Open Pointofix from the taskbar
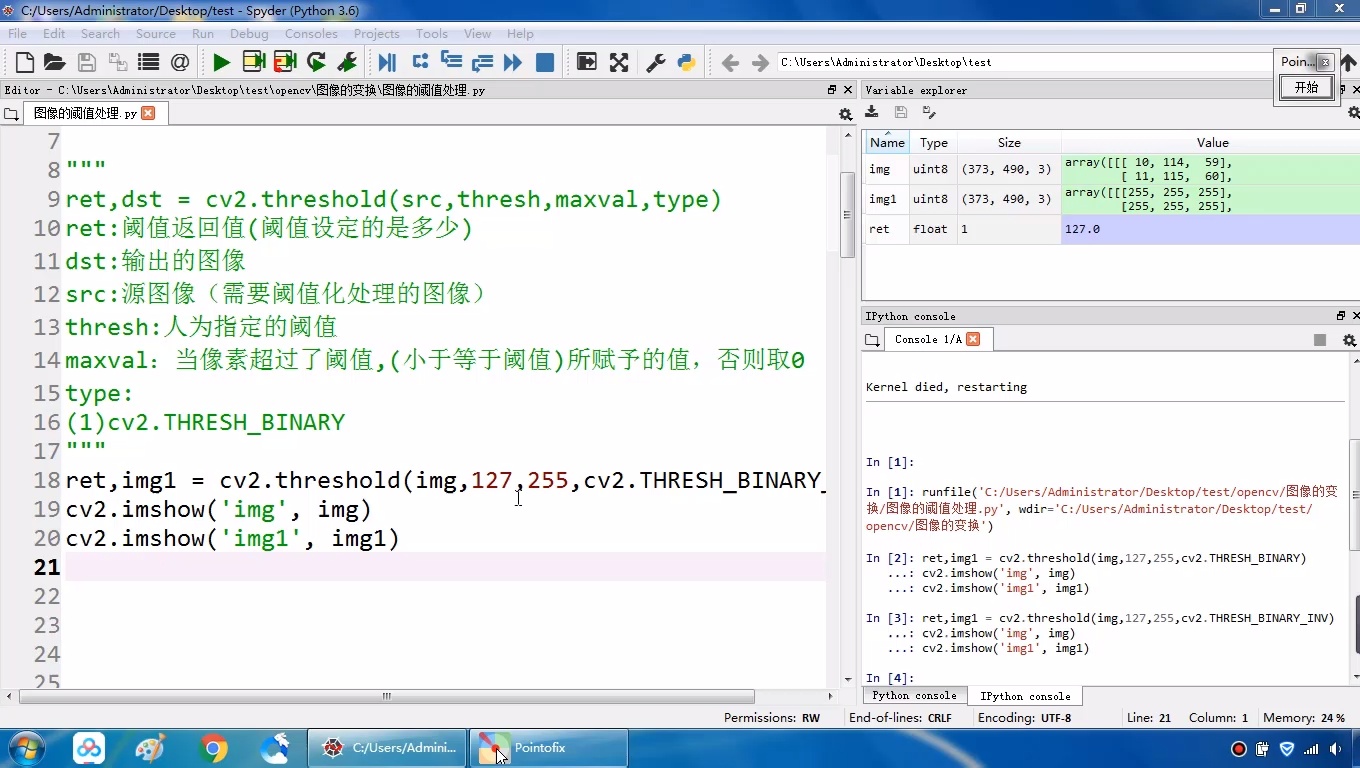 click(x=548, y=747)
